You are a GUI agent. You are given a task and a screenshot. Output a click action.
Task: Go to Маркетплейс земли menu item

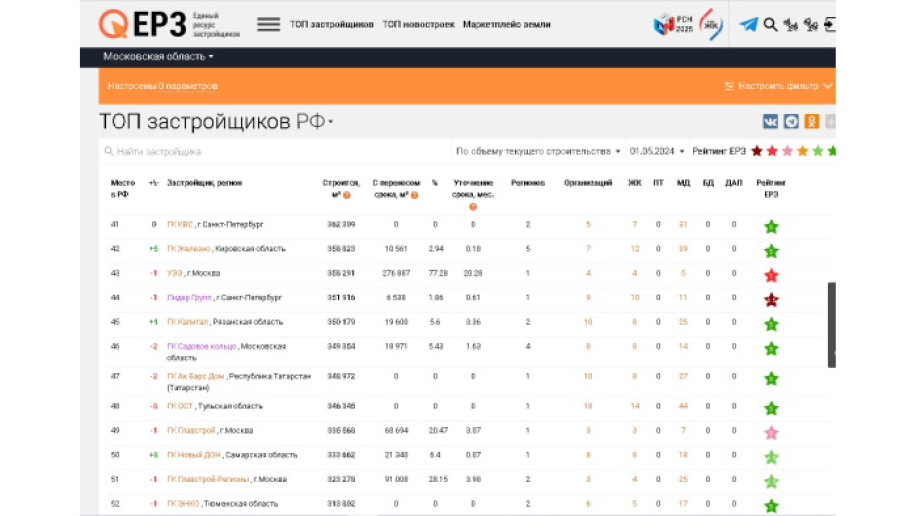(506, 24)
